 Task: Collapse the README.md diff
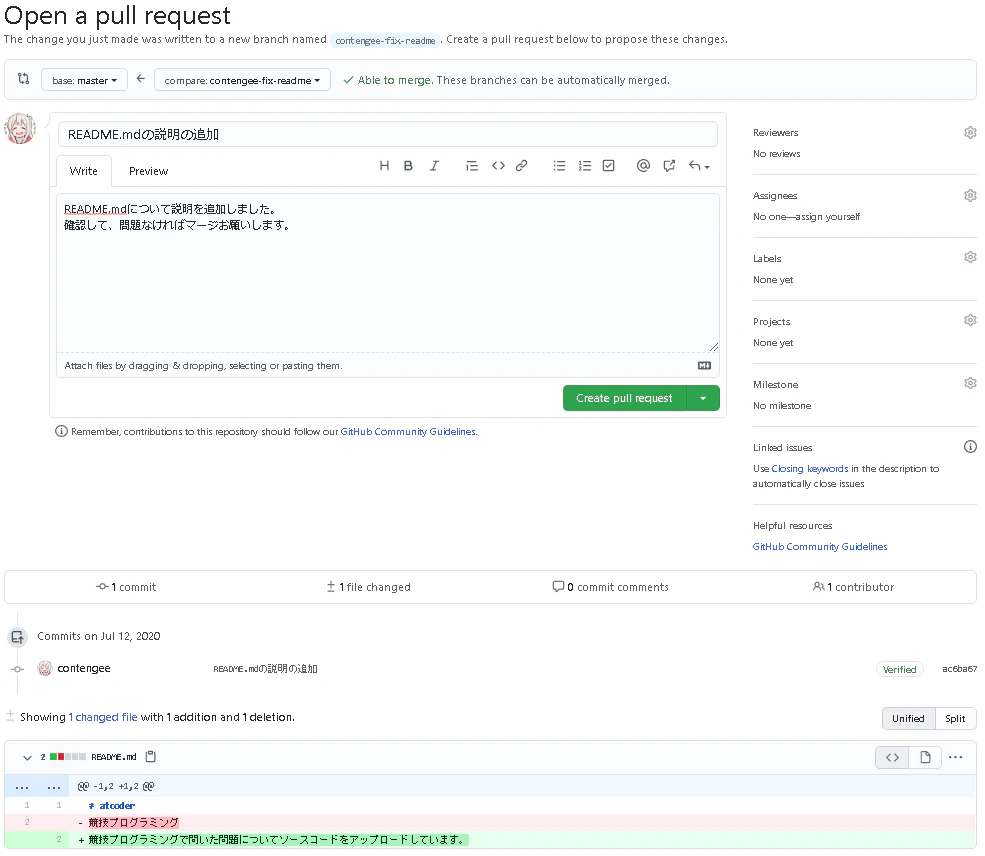click(27, 757)
